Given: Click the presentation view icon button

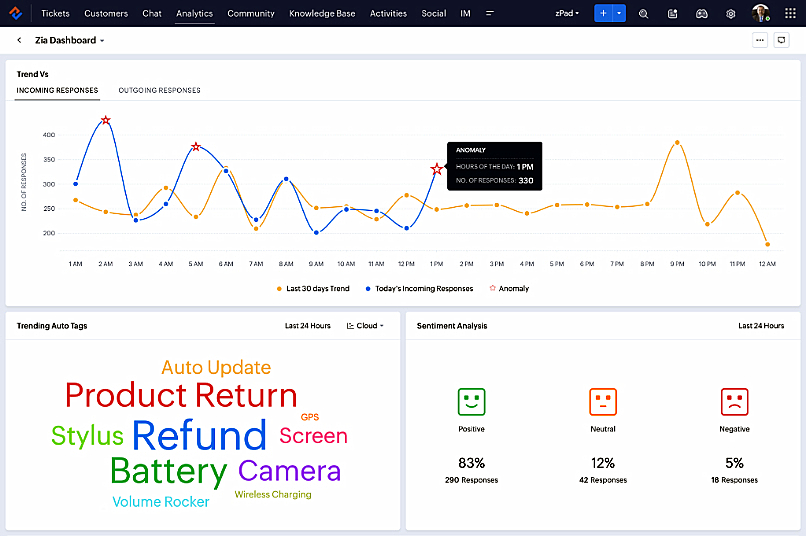Looking at the screenshot, I should [782, 40].
